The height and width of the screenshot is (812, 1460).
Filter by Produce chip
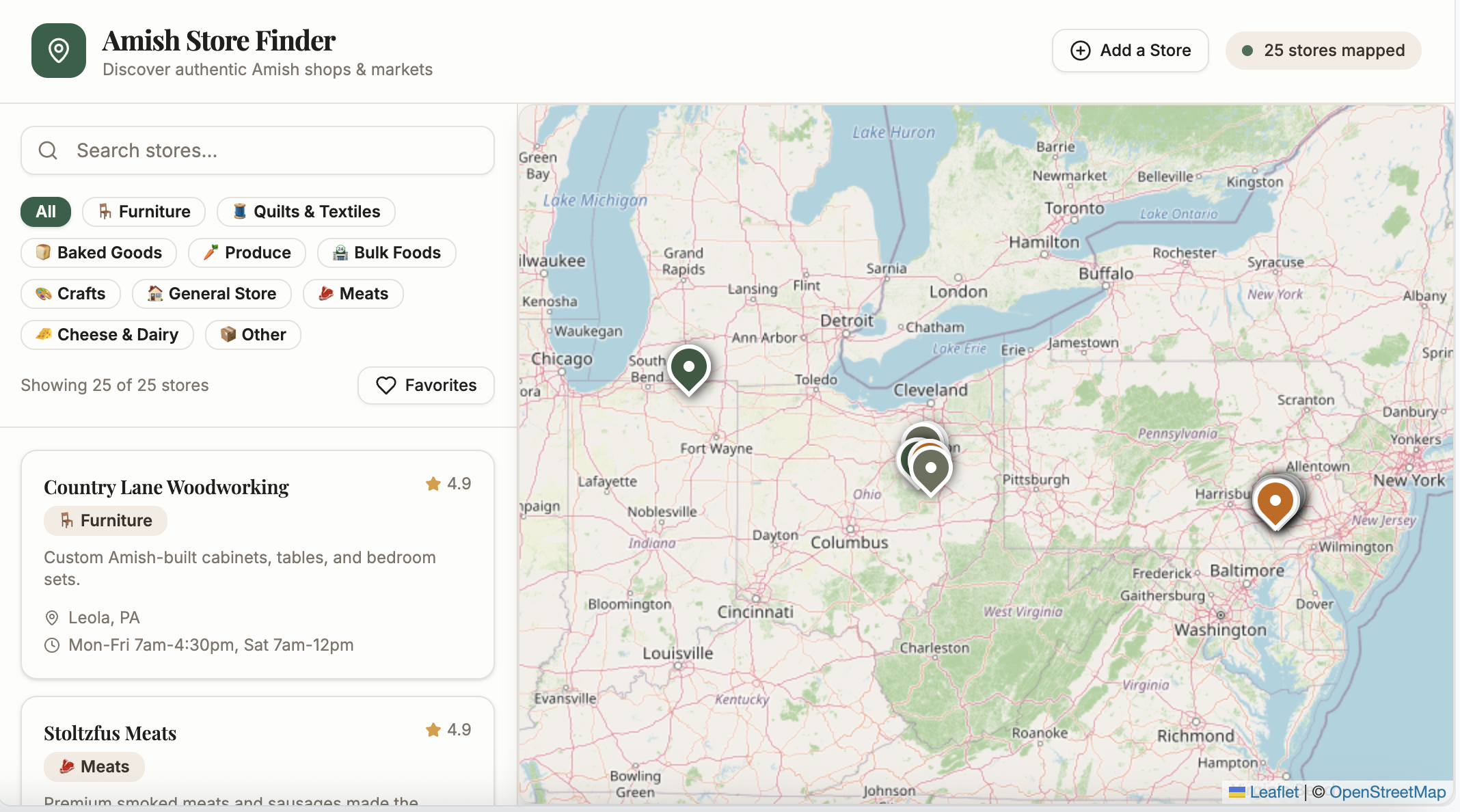(247, 253)
